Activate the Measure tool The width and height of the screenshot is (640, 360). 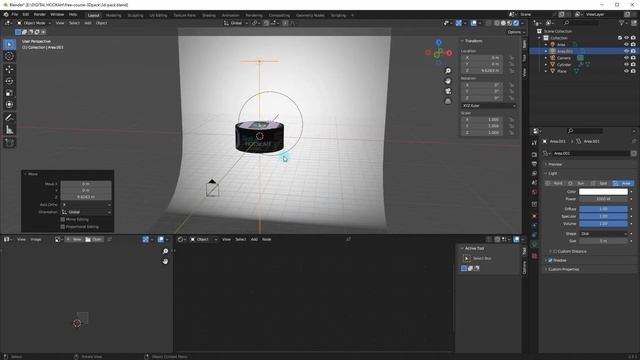click(9, 130)
